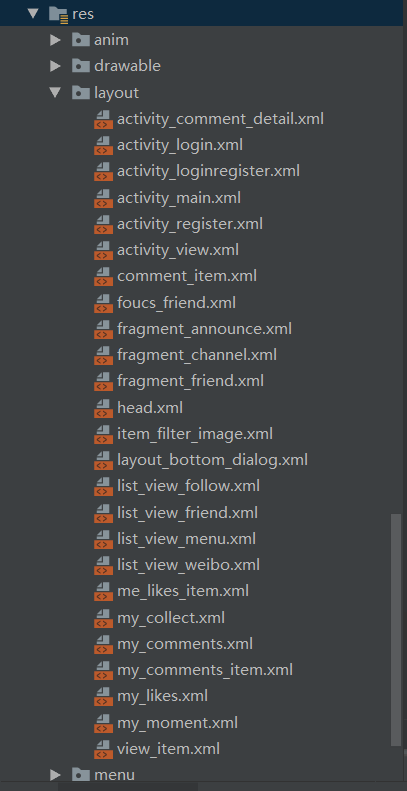Expand the anim folder arrow

(55, 40)
